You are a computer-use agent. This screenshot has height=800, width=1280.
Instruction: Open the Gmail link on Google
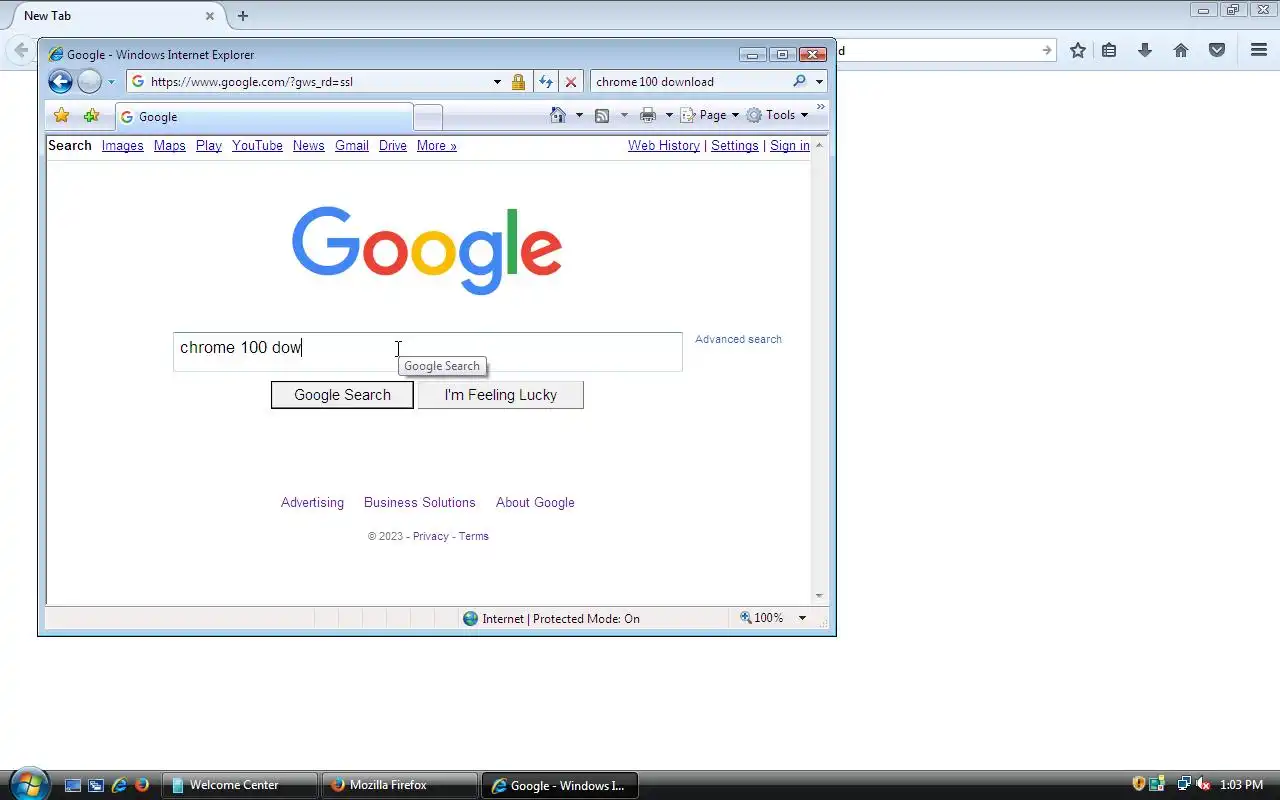pos(351,145)
